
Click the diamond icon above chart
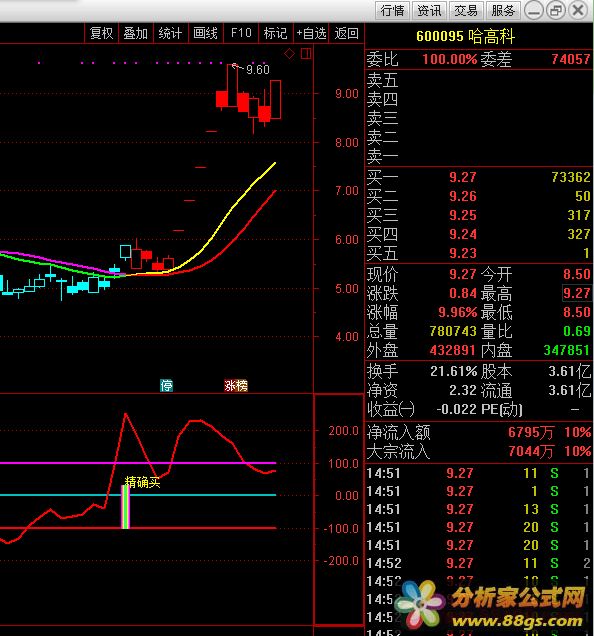coord(289,54)
